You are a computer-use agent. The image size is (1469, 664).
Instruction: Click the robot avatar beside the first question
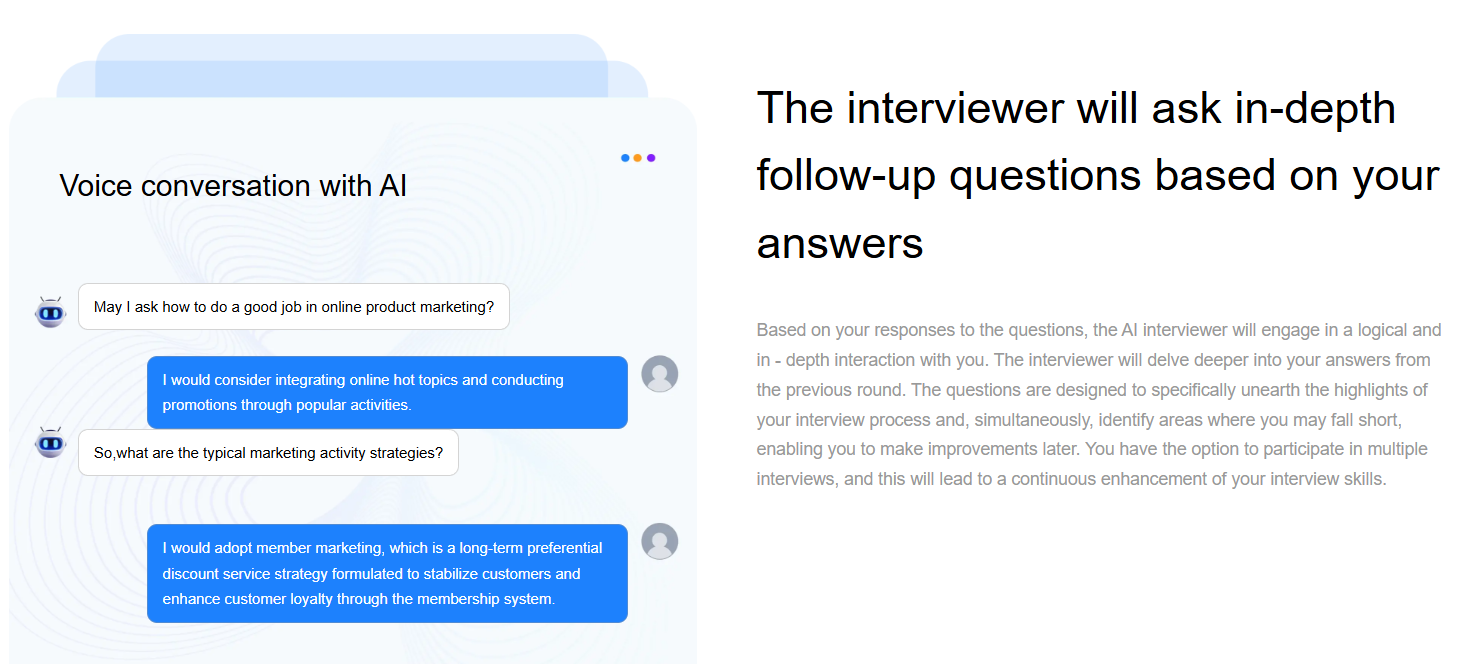pos(50,311)
